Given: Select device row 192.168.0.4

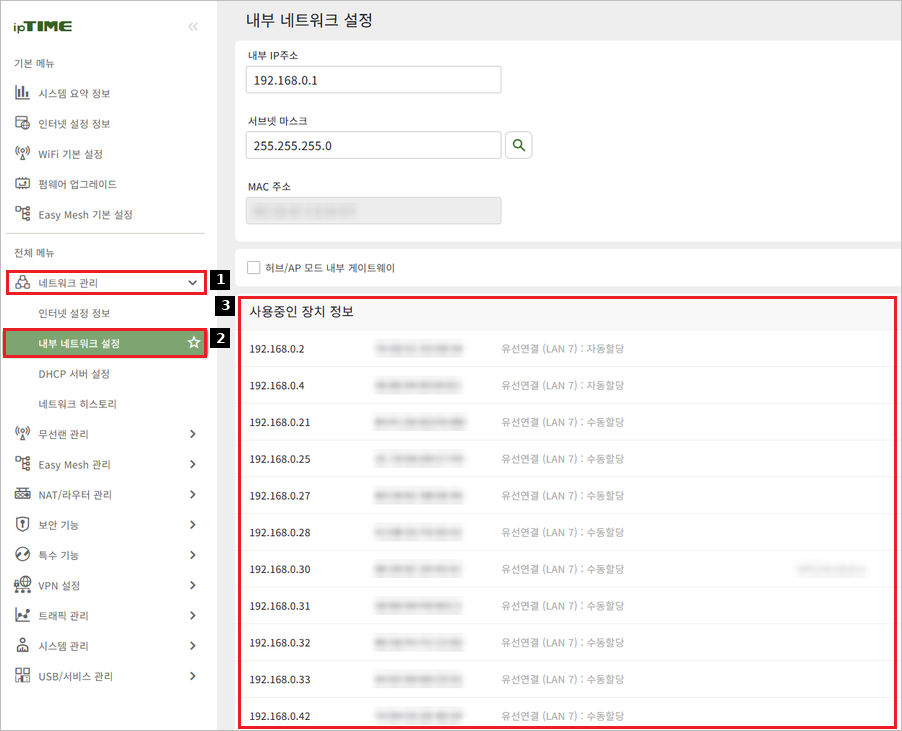Looking at the screenshot, I should (x=567, y=385).
